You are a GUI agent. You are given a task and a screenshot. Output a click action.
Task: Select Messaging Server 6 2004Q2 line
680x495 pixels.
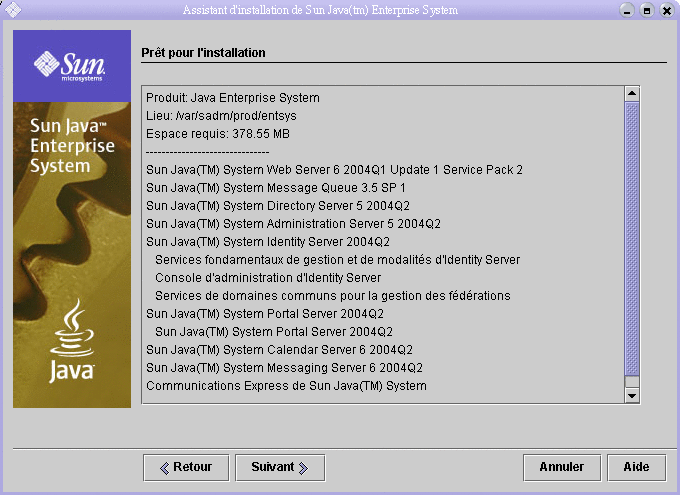point(284,368)
